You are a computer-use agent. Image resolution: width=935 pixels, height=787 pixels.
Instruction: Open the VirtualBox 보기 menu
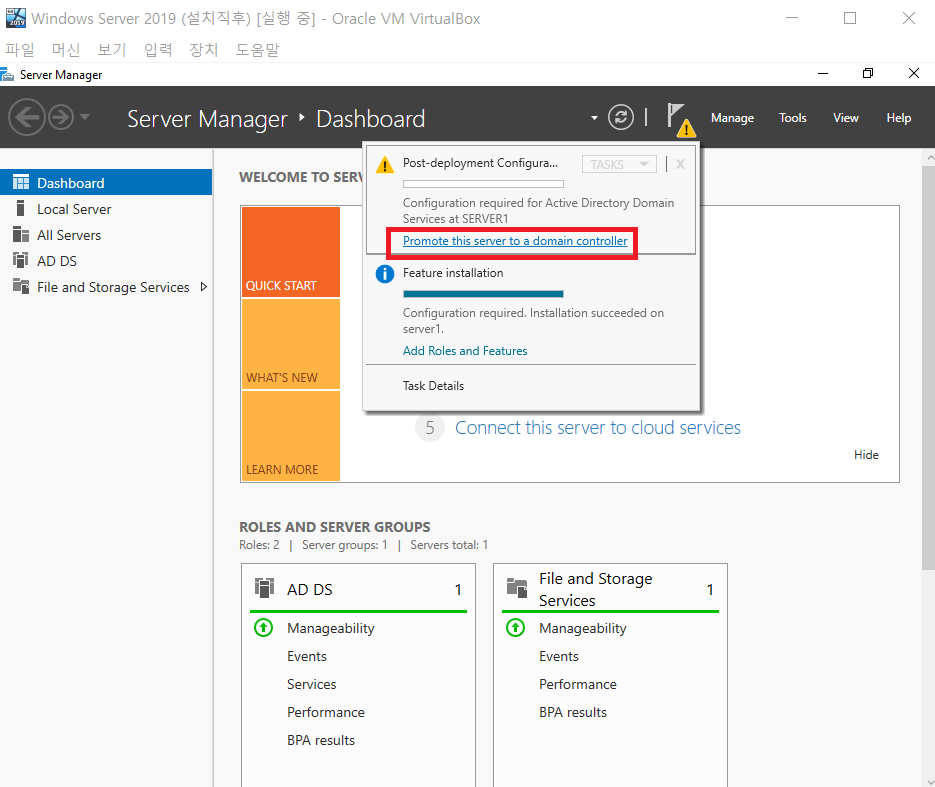tap(112, 50)
